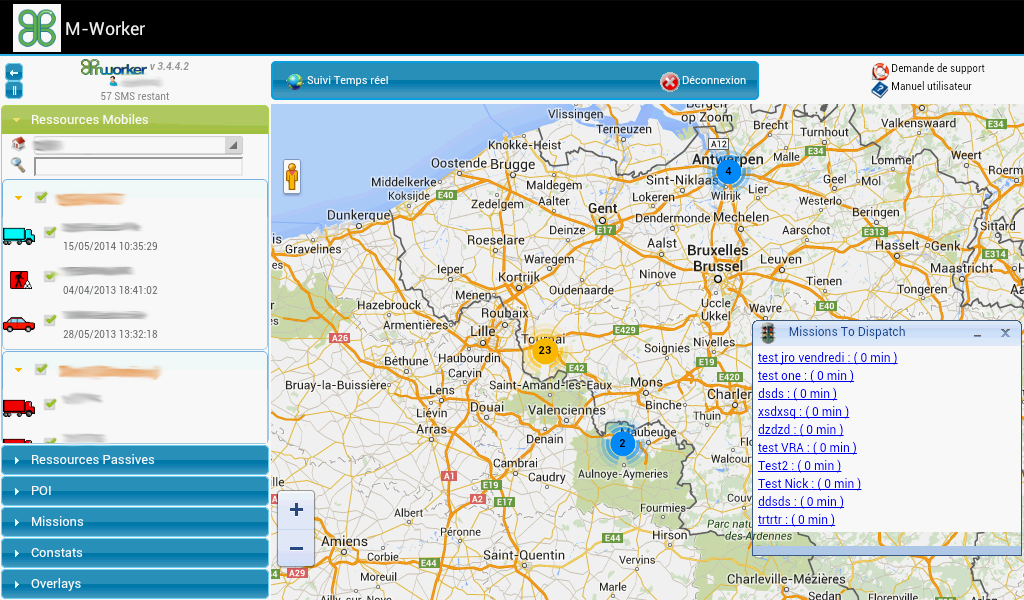1024x600 pixels.
Task: Open mission xsdxsq
Action: [x=803, y=412]
